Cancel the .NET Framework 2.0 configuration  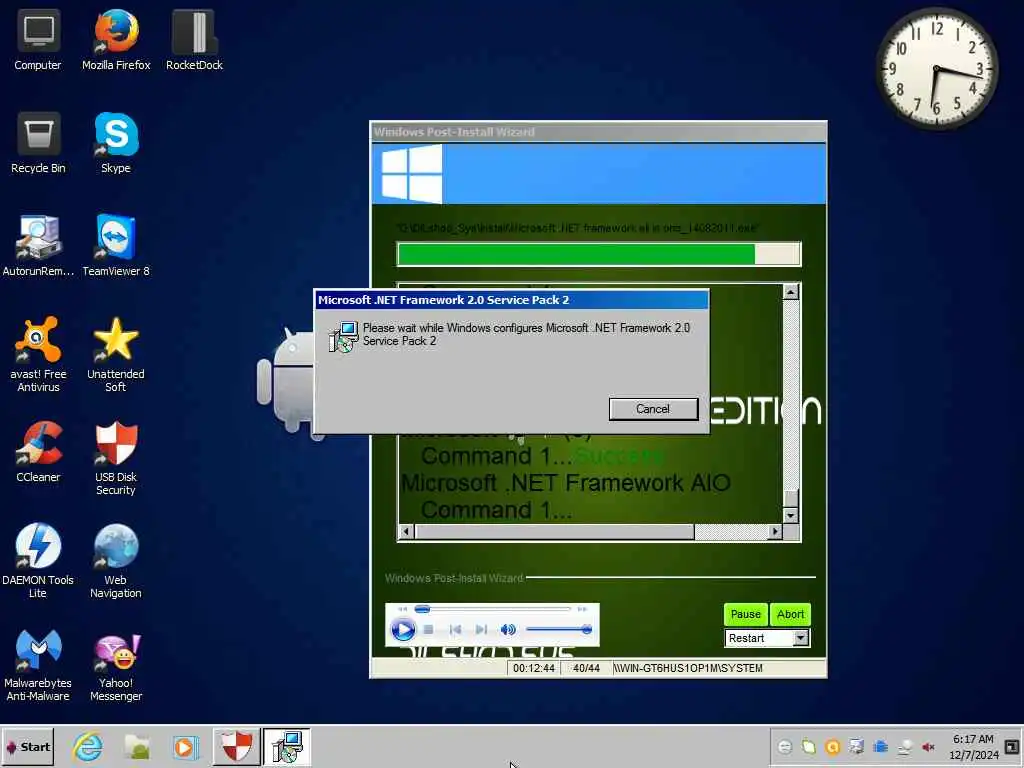click(653, 409)
